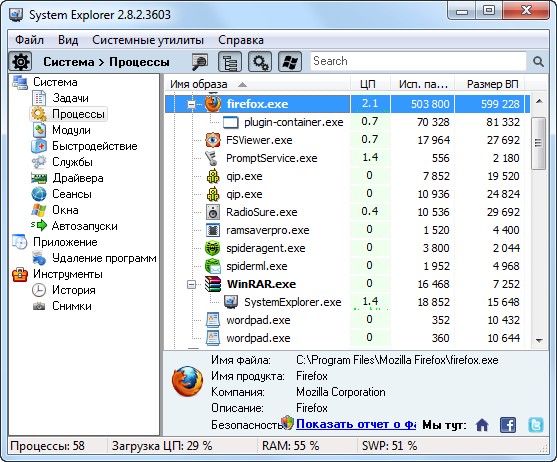
Task: Open the home website icon
Action: click(482, 425)
